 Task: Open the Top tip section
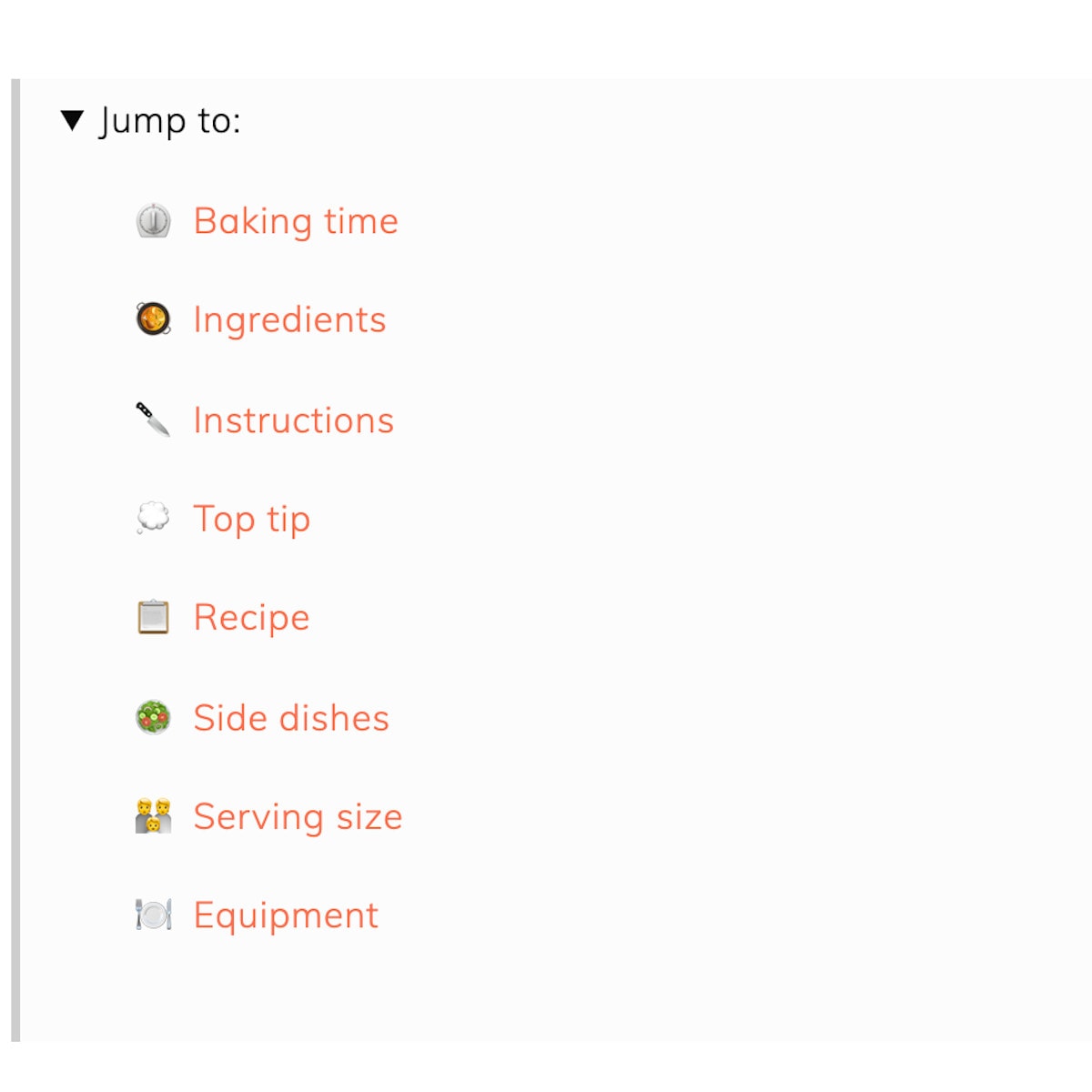coord(250,519)
